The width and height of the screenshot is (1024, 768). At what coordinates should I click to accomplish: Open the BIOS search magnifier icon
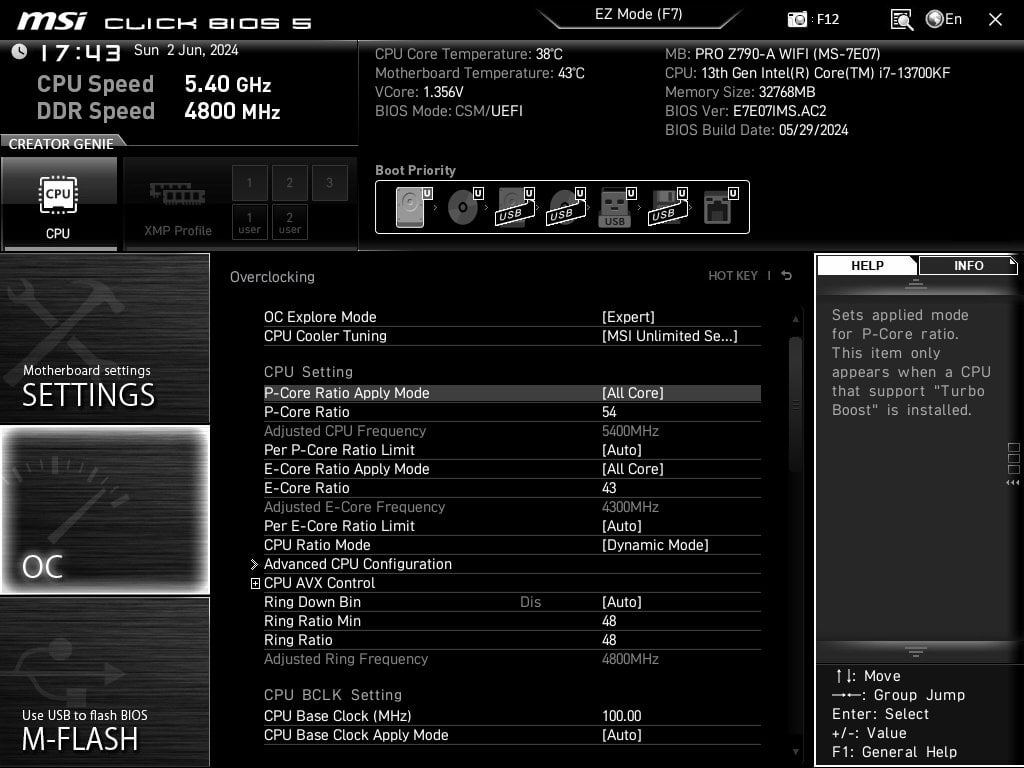click(901, 20)
